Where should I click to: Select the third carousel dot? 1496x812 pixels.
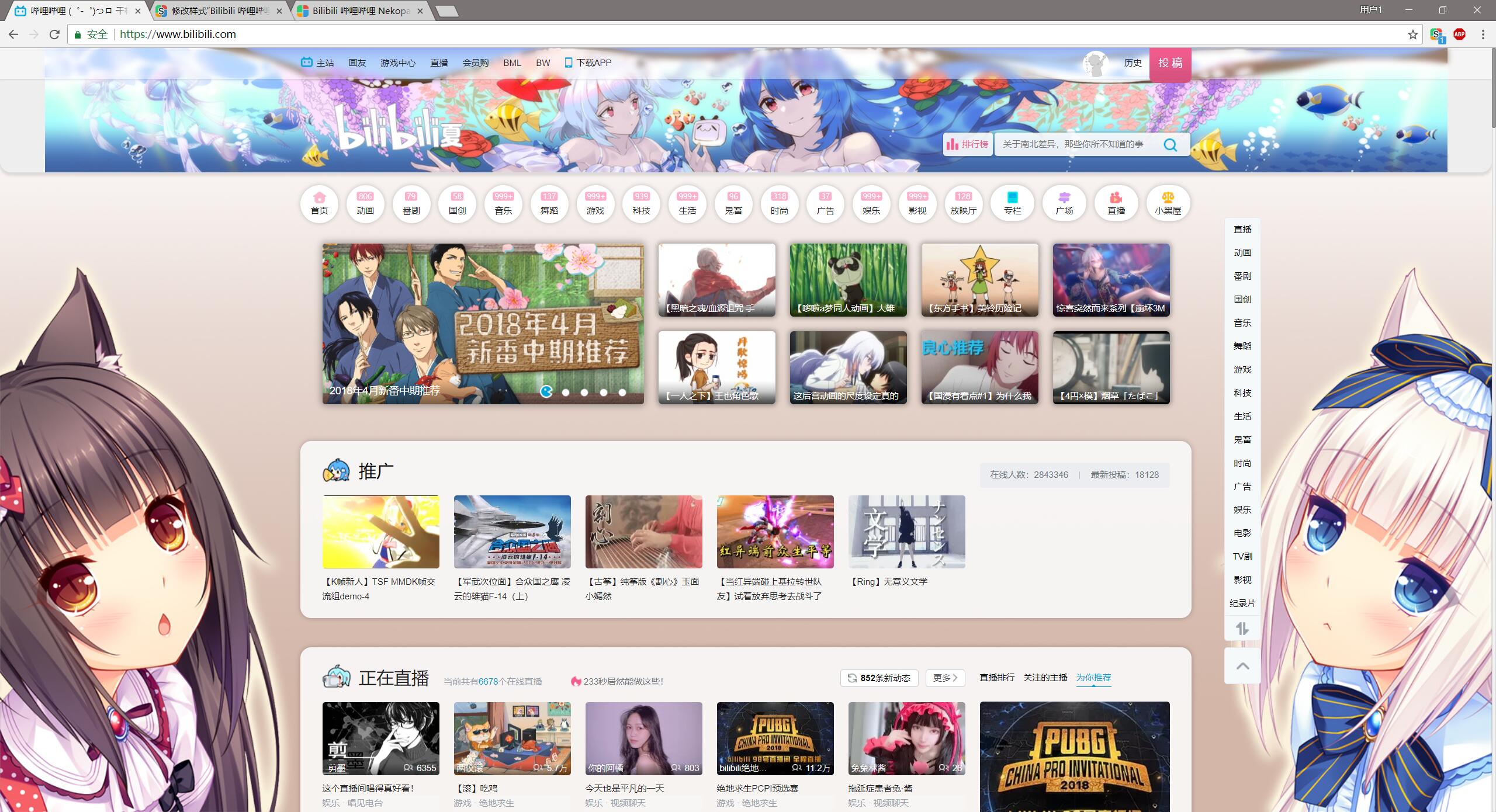[584, 392]
